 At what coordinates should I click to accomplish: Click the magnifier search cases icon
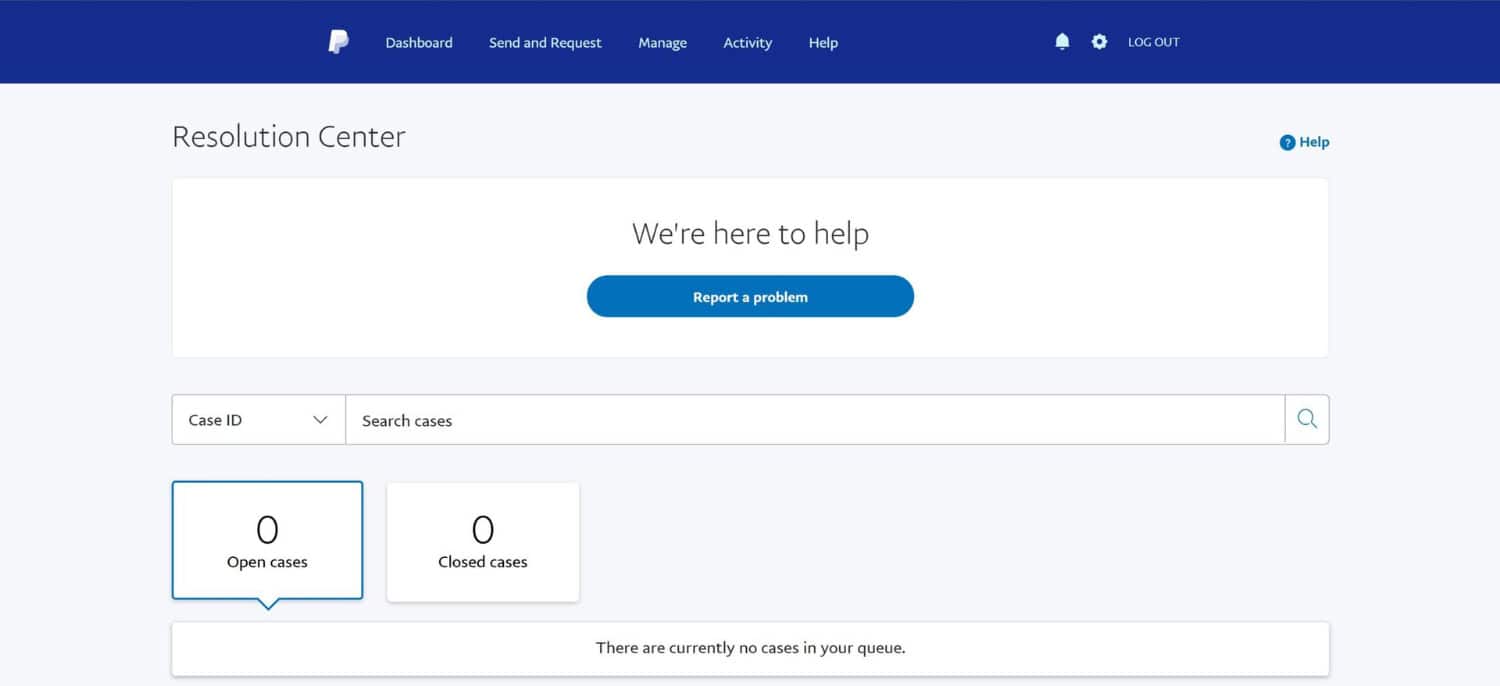pyautogui.click(x=1307, y=419)
